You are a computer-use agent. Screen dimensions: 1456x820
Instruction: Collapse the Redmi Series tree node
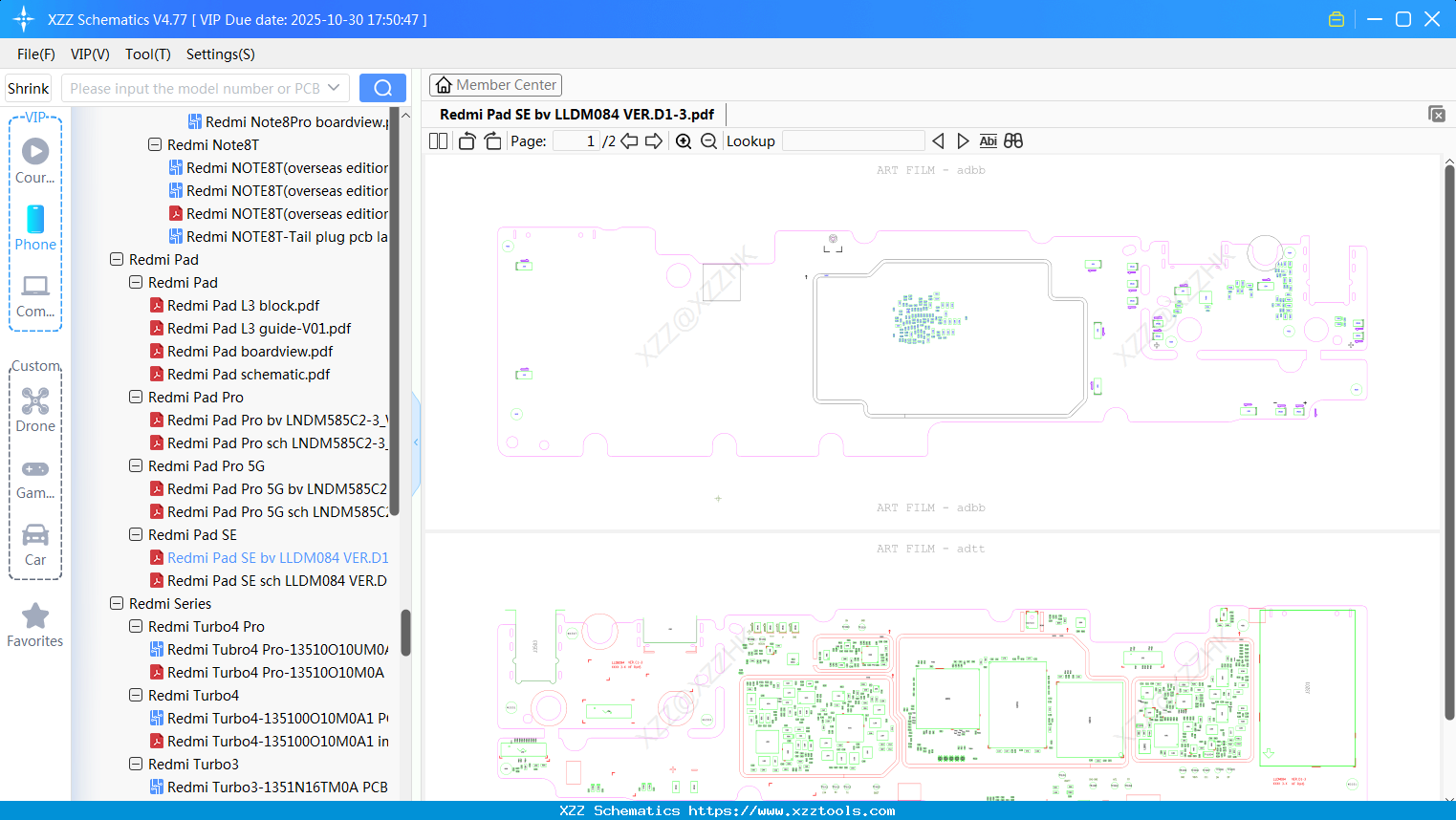coord(117,604)
